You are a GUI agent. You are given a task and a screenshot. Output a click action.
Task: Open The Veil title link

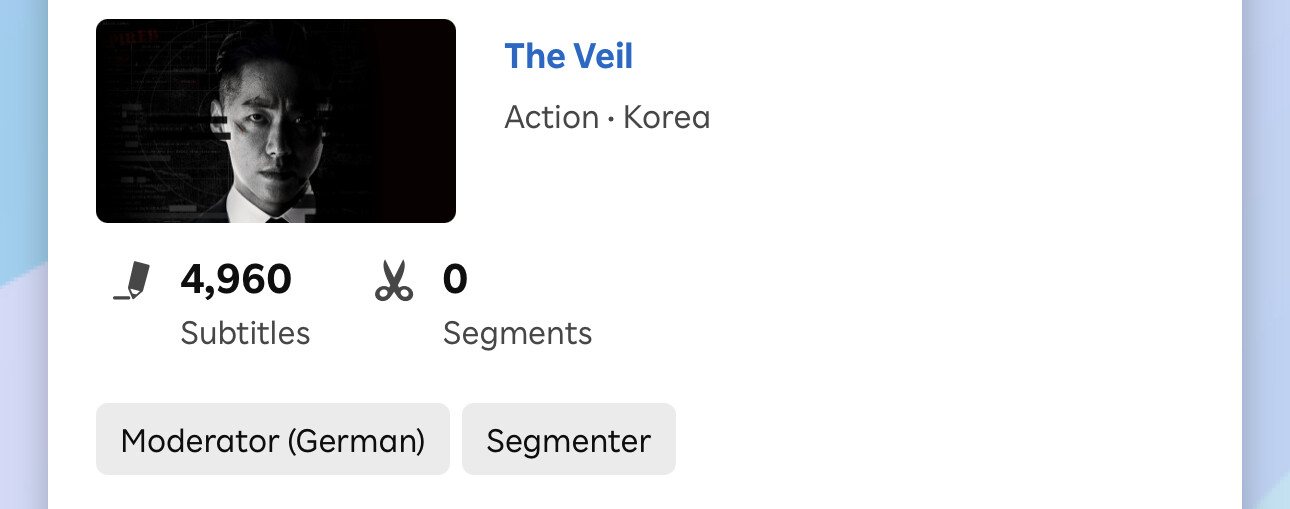click(x=568, y=56)
